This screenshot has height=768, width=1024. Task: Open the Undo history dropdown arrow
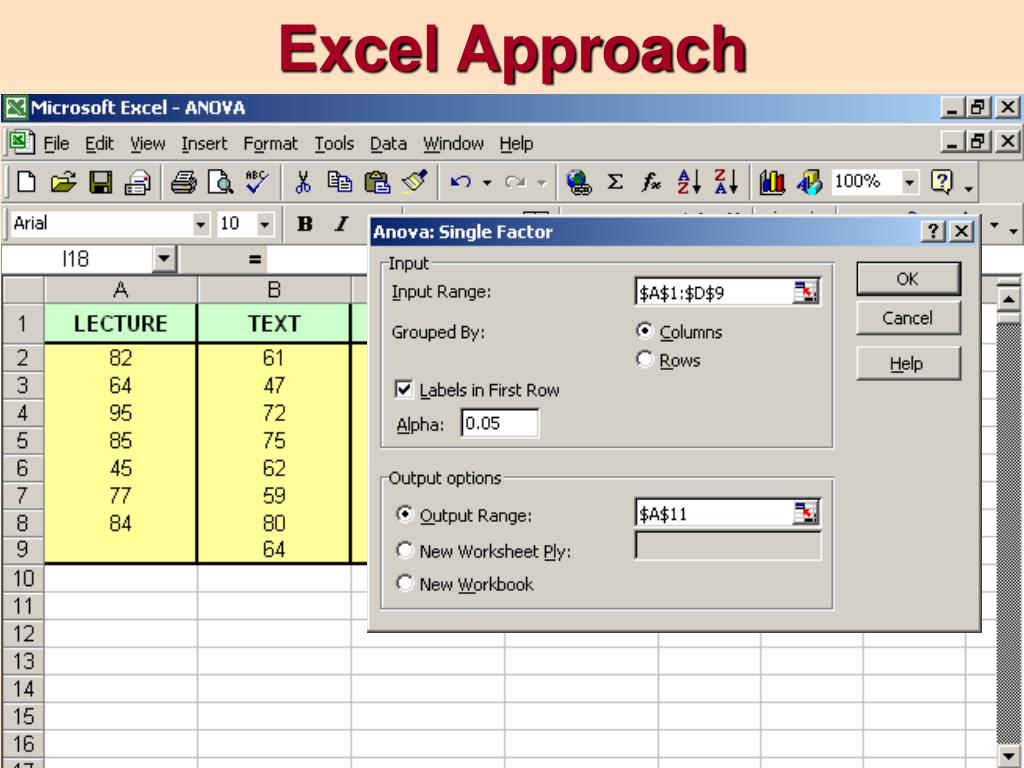(x=487, y=183)
